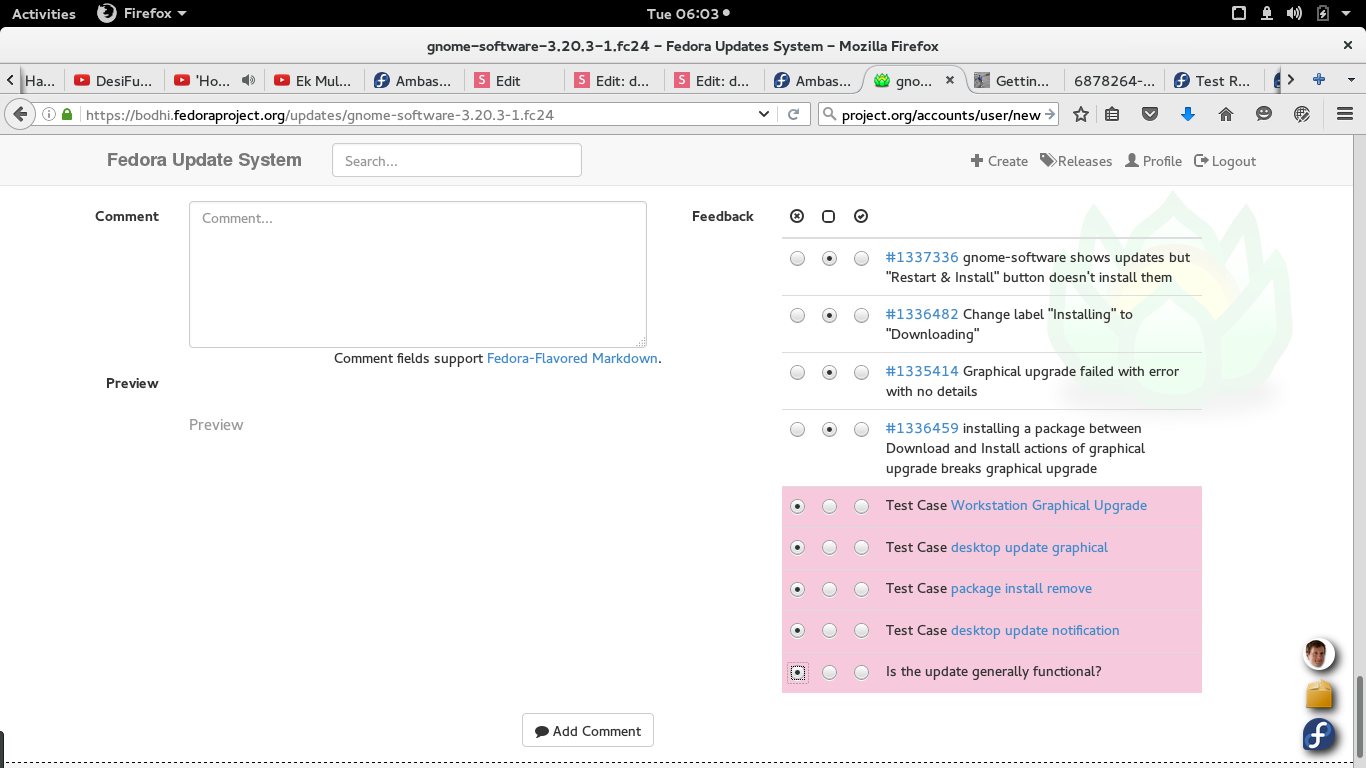Image resolution: width=1366 pixels, height=768 pixels.
Task: List all tabs dropdown arrow
Action: (1351, 80)
